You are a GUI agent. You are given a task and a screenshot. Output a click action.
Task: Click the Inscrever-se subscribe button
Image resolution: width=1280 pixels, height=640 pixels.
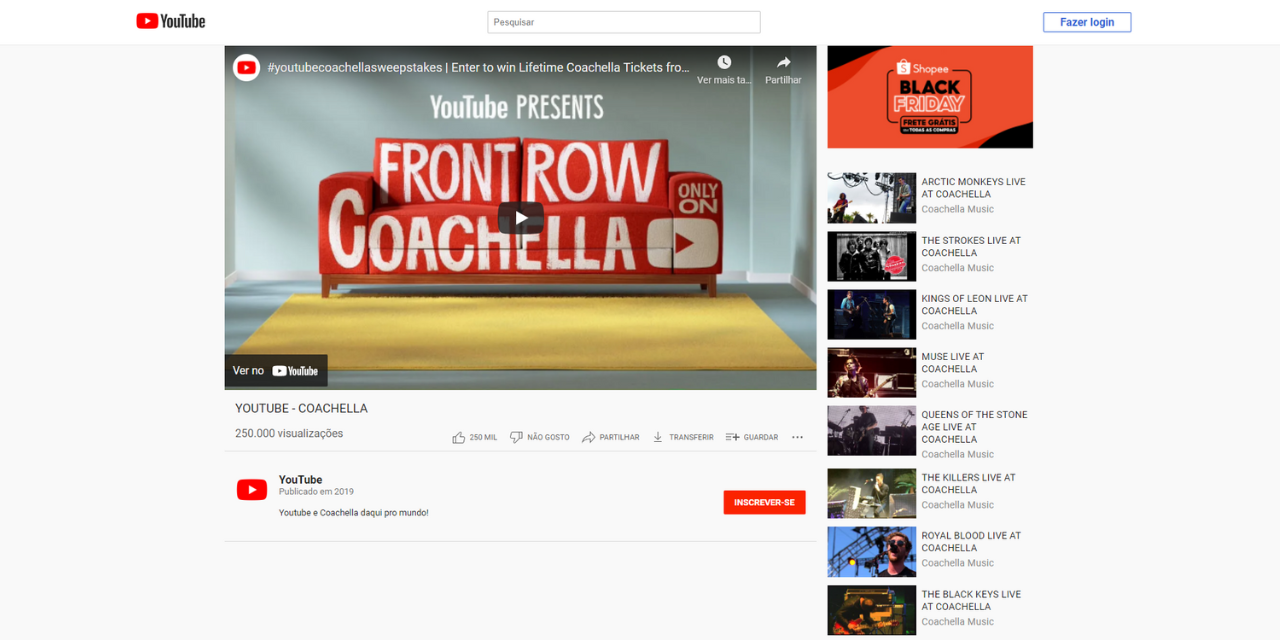point(764,502)
